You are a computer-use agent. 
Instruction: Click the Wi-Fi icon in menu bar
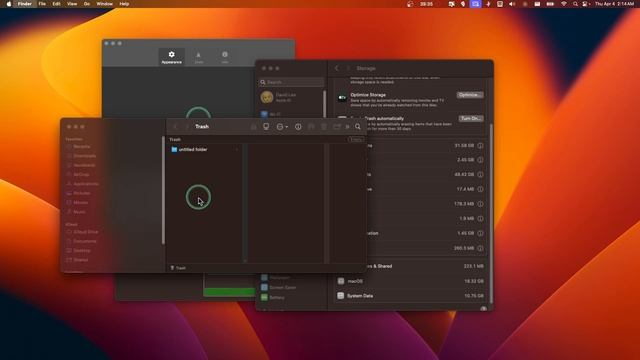(564, 4)
